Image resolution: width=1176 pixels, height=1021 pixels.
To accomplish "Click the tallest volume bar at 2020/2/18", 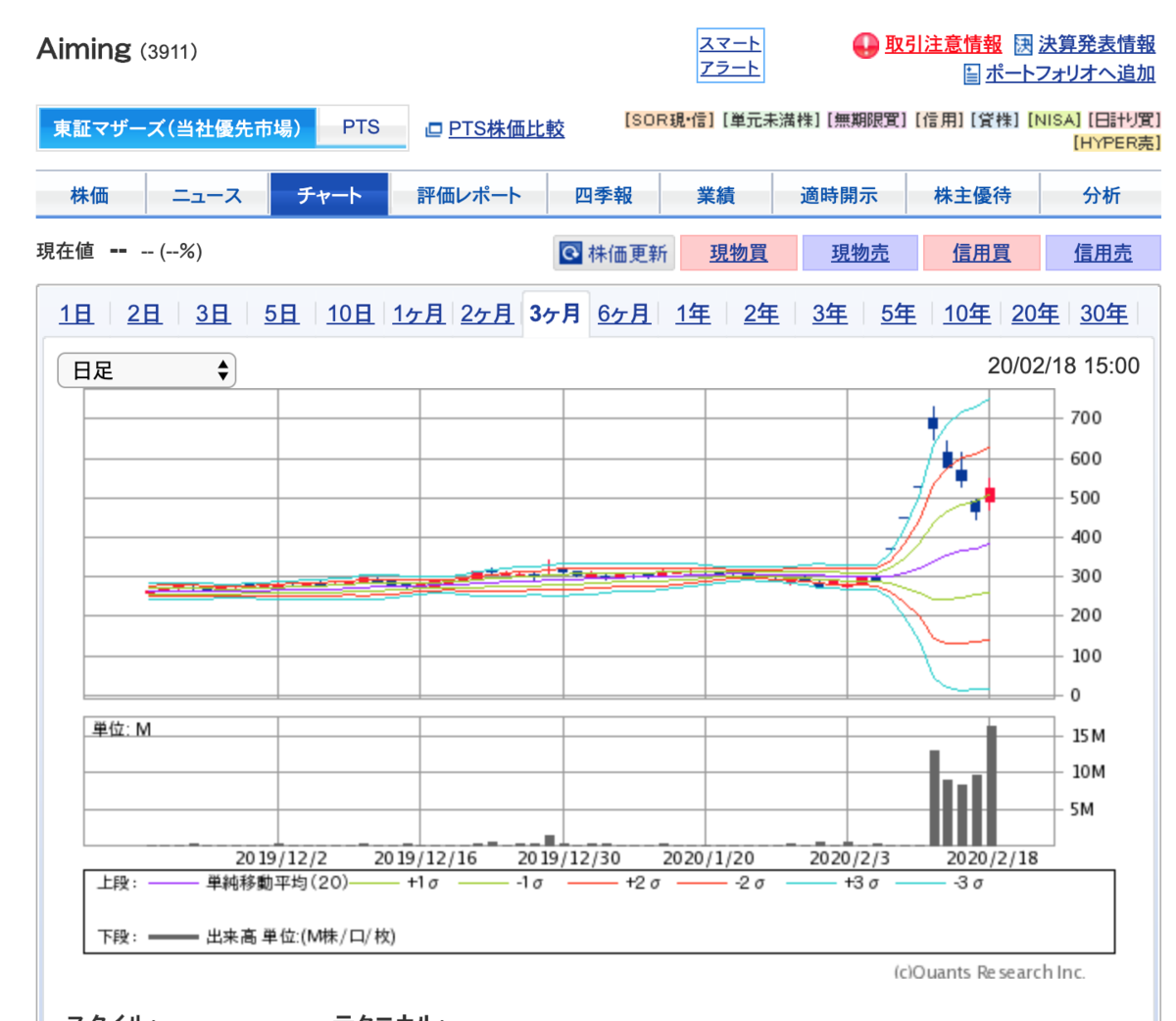I will pos(992,785).
